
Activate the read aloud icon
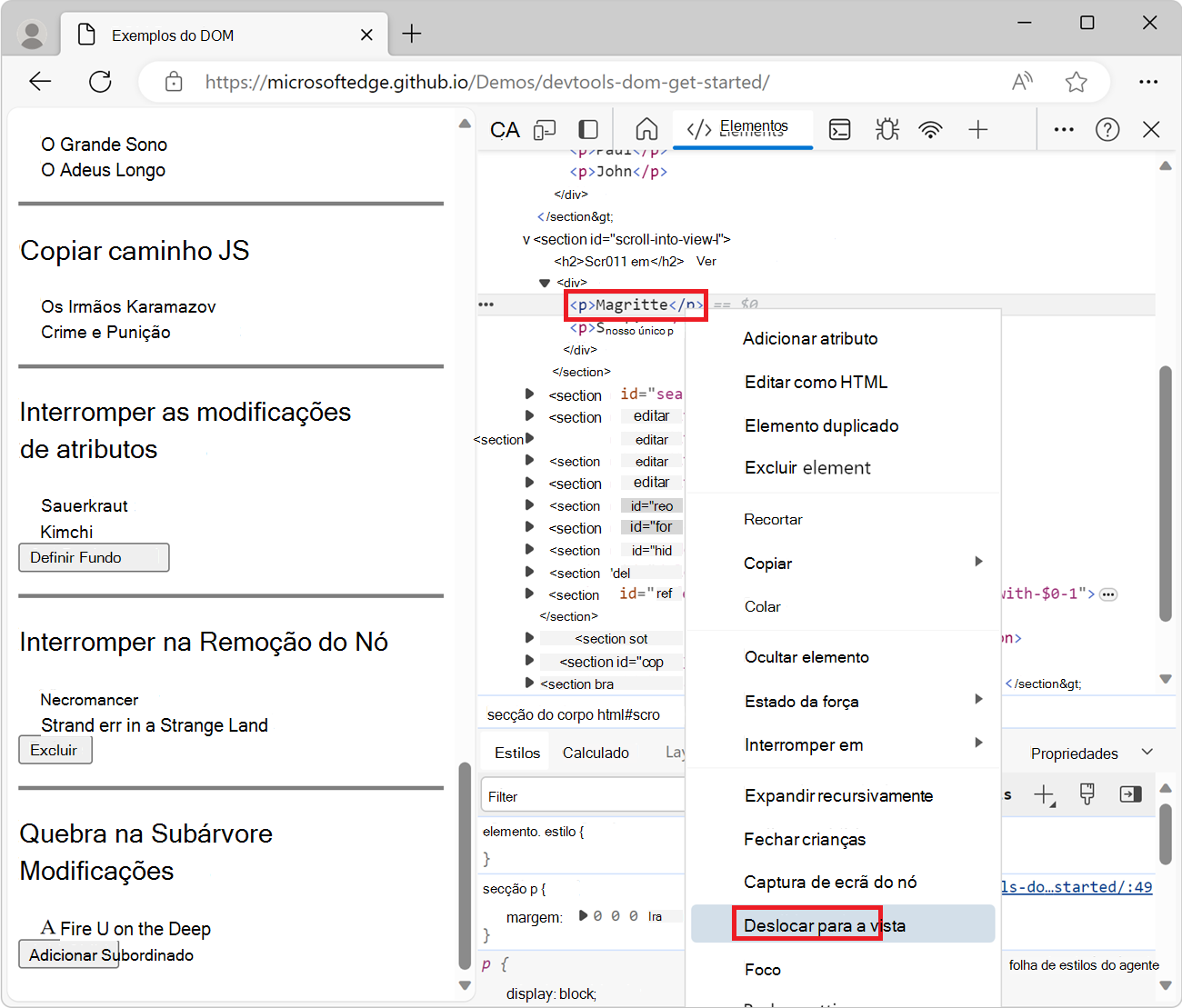pyautogui.click(x=1022, y=82)
